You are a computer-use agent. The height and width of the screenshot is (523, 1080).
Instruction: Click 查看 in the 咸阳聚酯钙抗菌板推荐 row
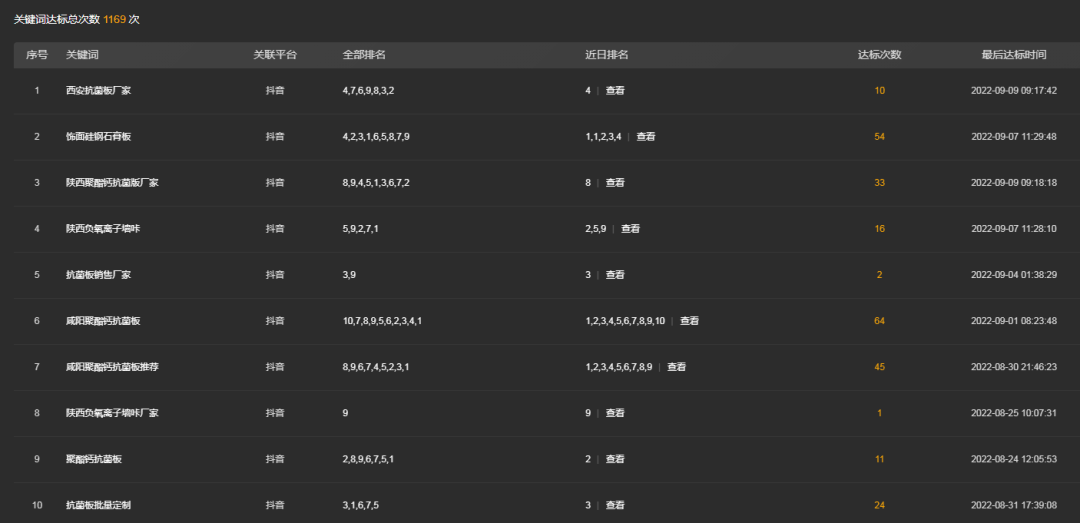pyautogui.click(x=677, y=367)
